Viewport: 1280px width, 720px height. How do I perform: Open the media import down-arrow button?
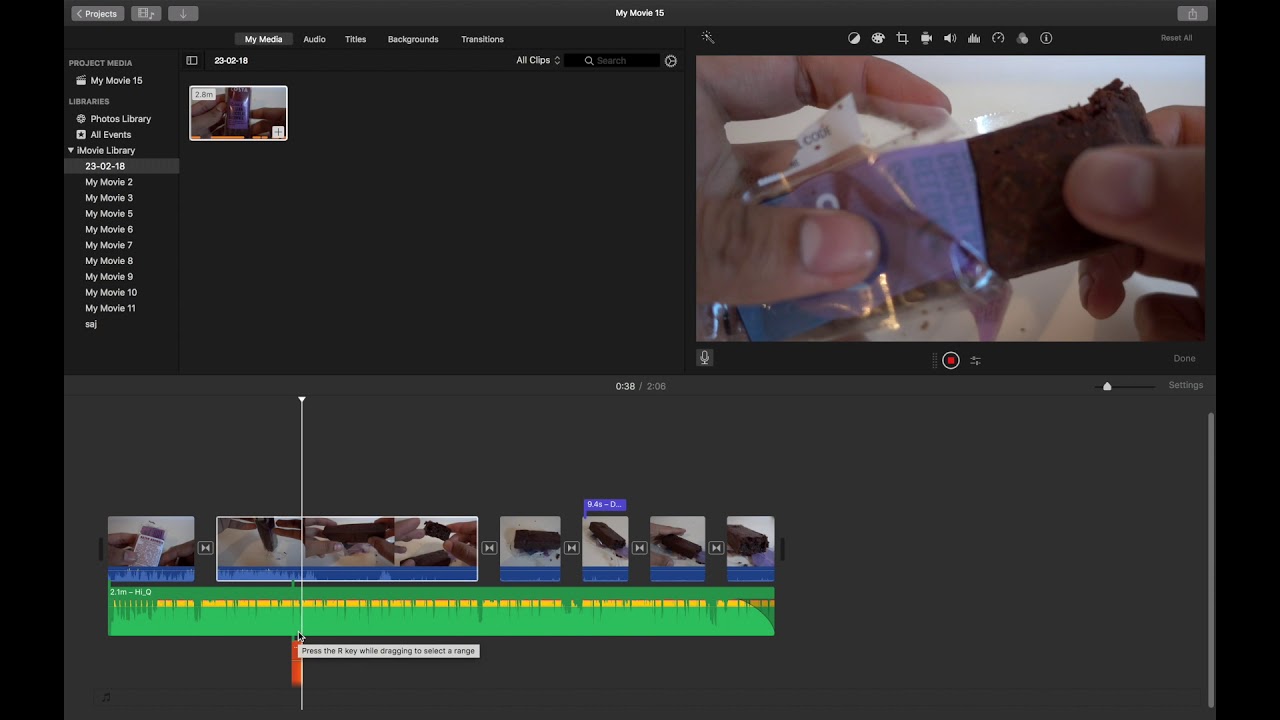(x=183, y=13)
